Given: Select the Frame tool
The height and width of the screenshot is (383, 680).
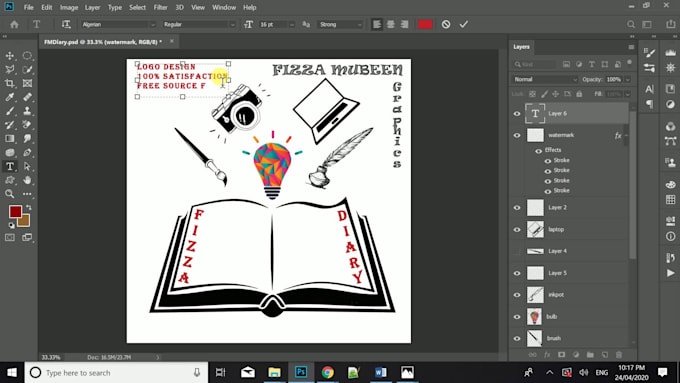Looking at the screenshot, I should [x=27, y=83].
